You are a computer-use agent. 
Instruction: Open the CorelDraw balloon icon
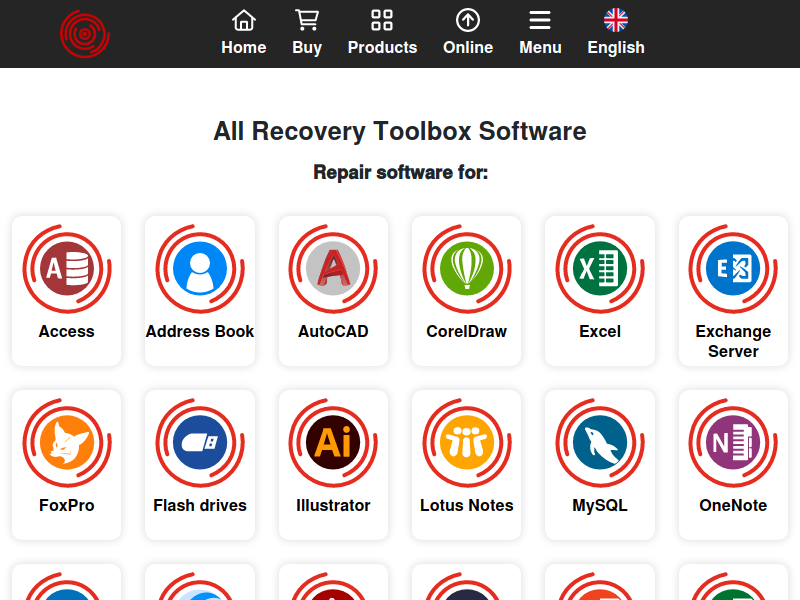click(x=467, y=269)
